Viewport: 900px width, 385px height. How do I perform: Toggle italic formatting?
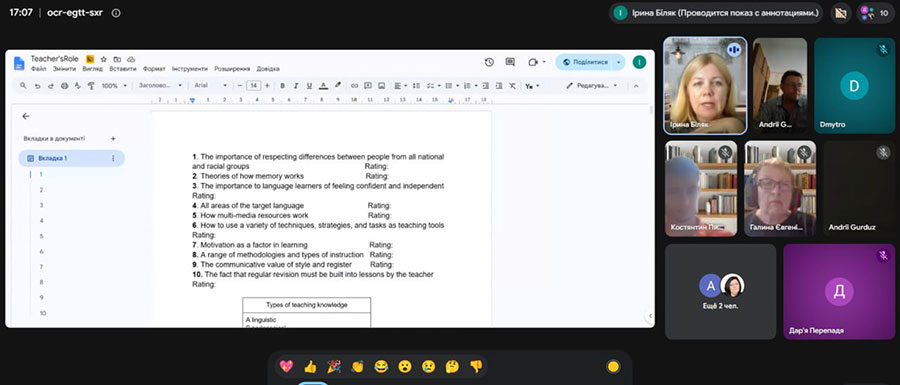click(x=296, y=85)
